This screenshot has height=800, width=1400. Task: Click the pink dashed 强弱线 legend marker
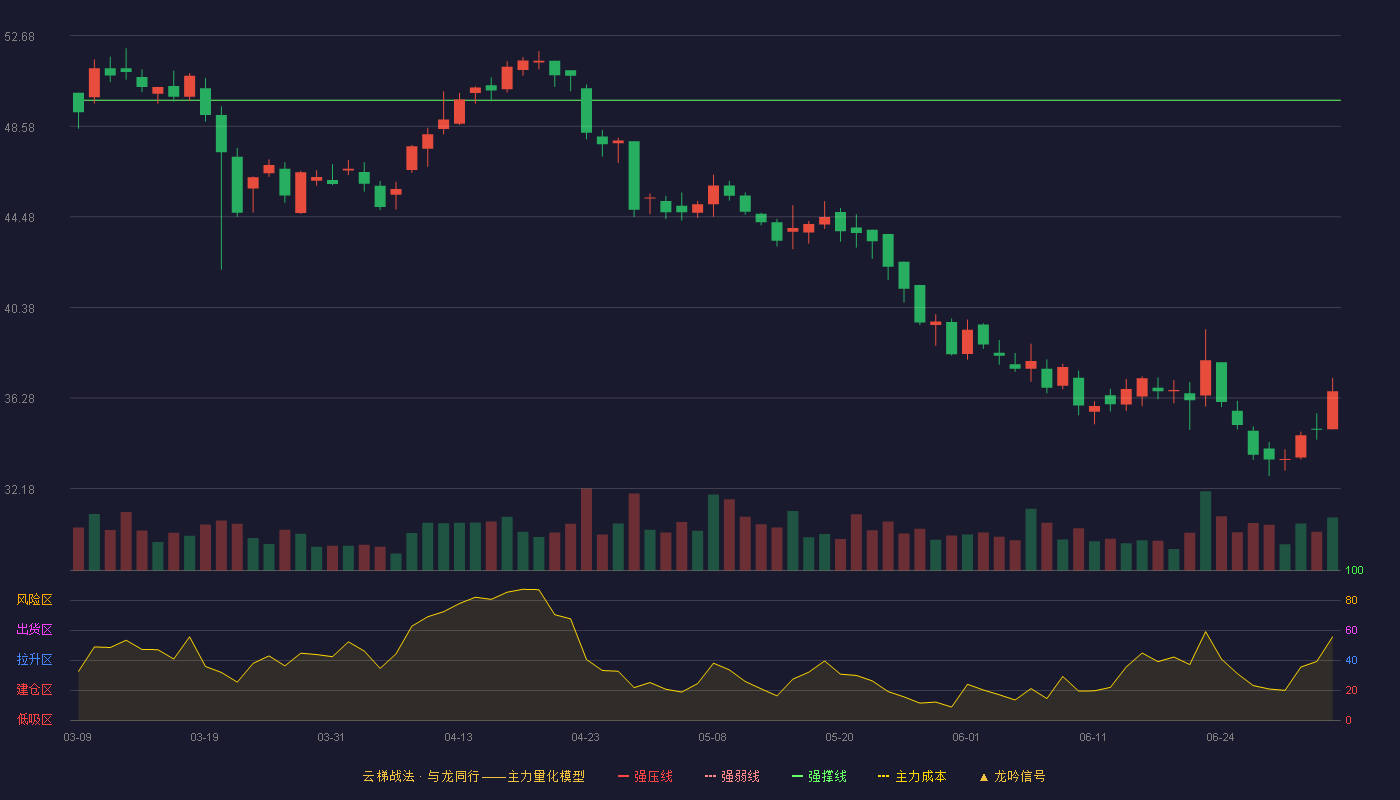coord(710,776)
